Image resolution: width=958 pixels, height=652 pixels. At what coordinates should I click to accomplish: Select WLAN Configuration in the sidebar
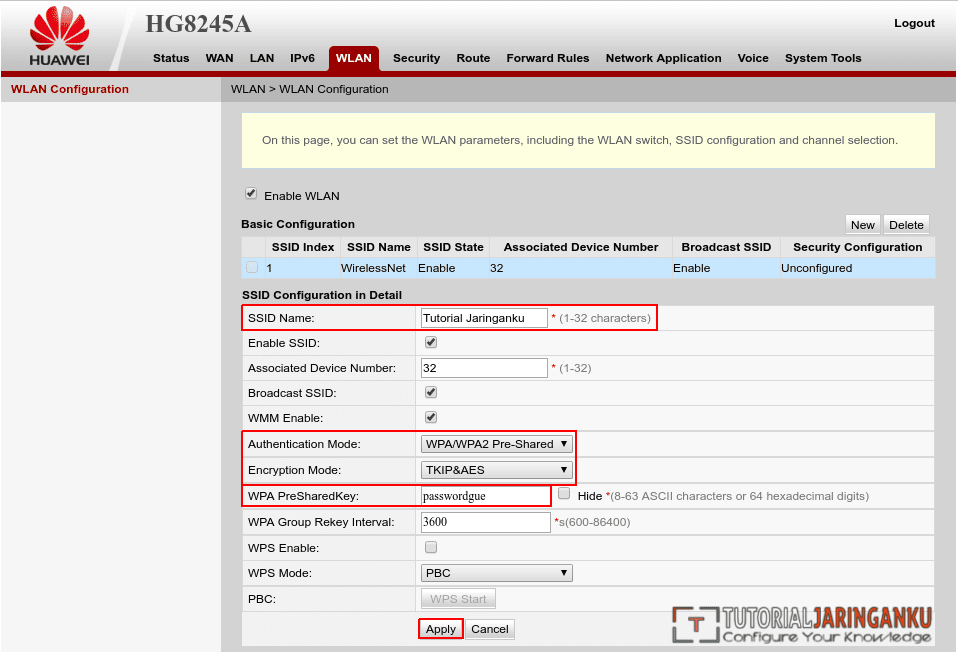click(x=68, y=89)
